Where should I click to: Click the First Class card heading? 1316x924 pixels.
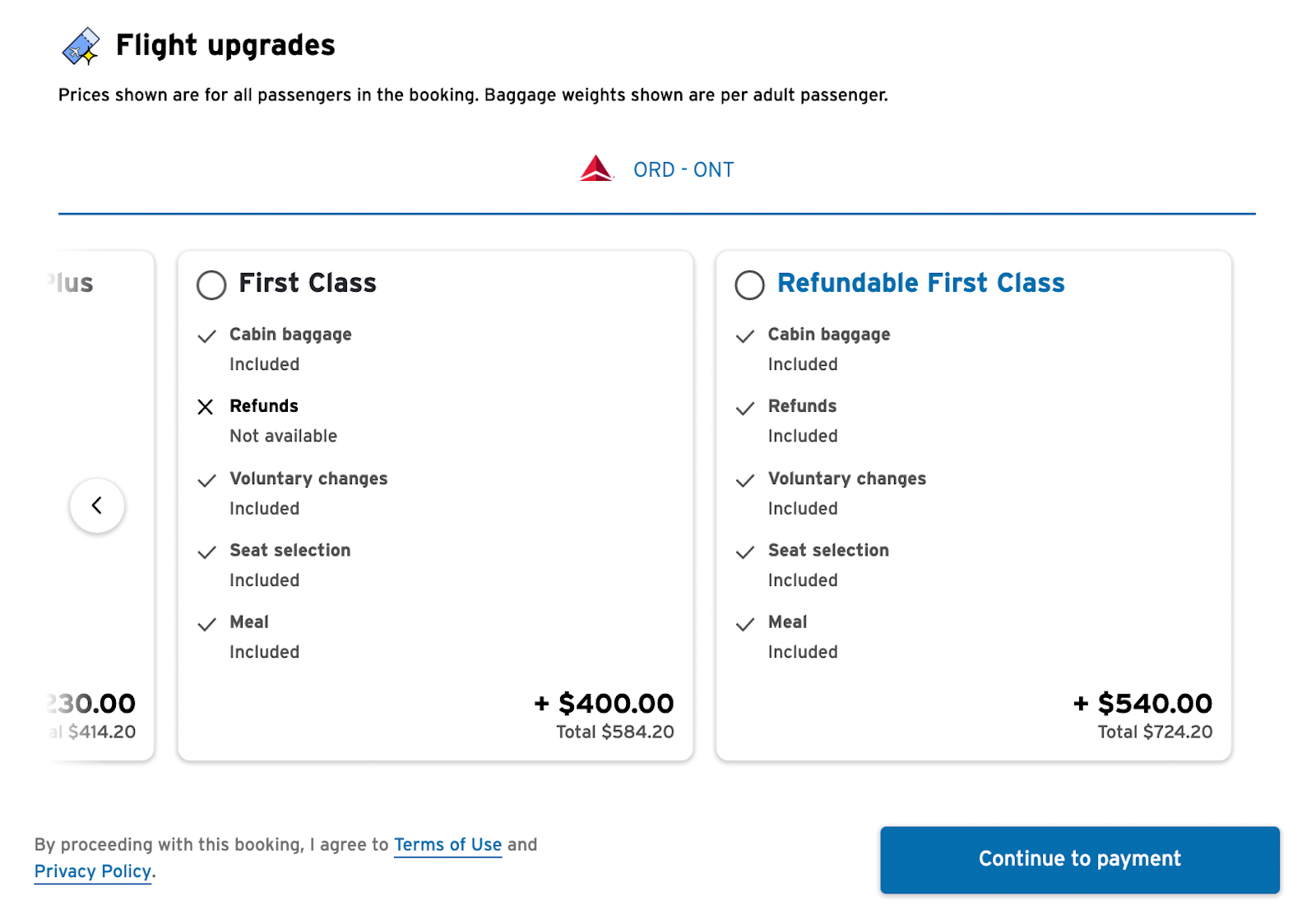point(308,283)
